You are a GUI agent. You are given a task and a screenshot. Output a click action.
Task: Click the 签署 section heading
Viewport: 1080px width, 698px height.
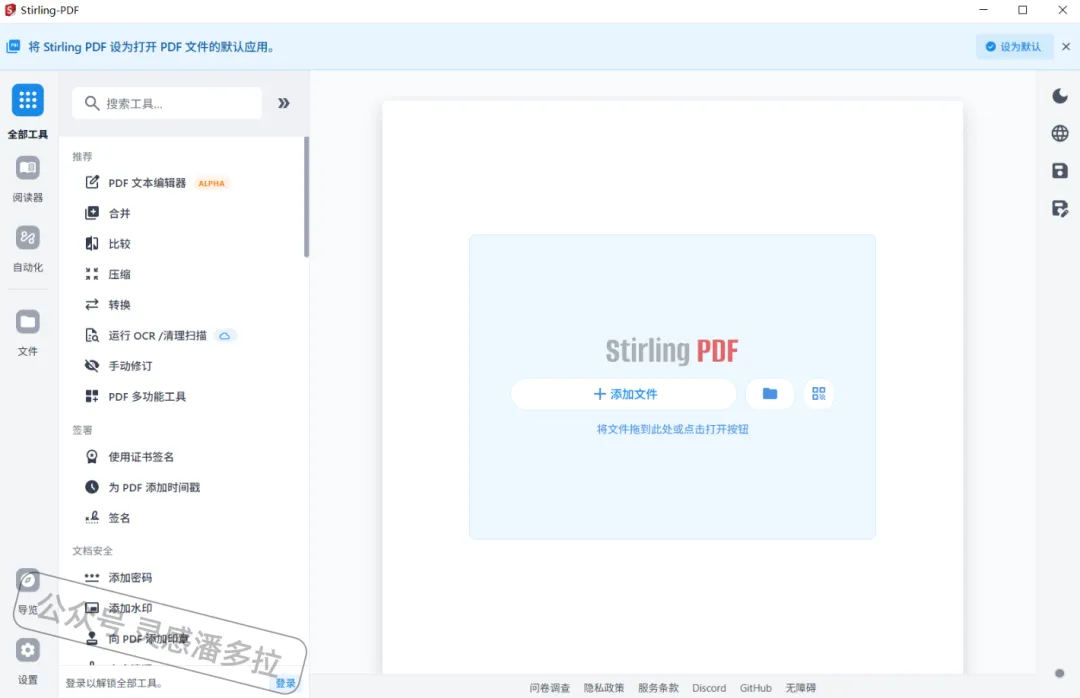pos(82,430)
